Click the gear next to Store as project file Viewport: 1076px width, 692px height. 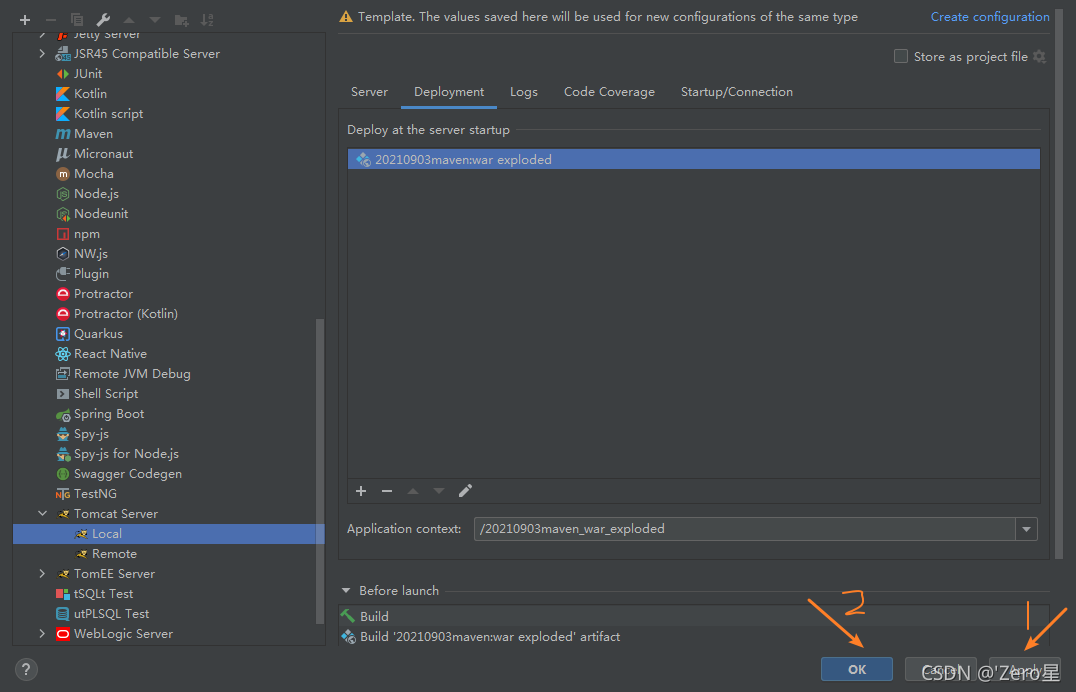coord(1040,56)
